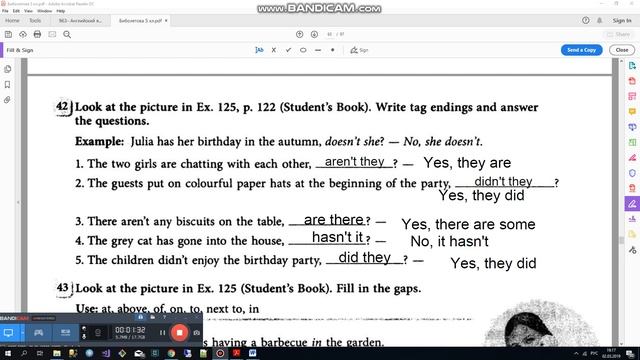Select the checkmark tool in Fill & Sign
The image size is (640, 360).
click(x=288, y=50)
